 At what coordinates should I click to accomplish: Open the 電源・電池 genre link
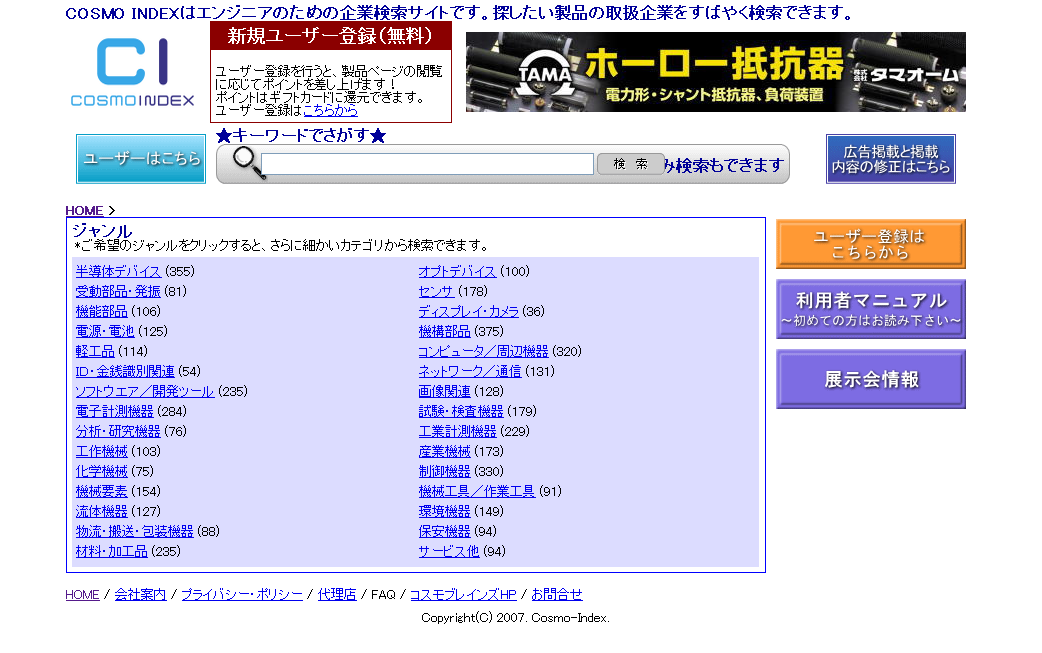(x=104, y=331)
